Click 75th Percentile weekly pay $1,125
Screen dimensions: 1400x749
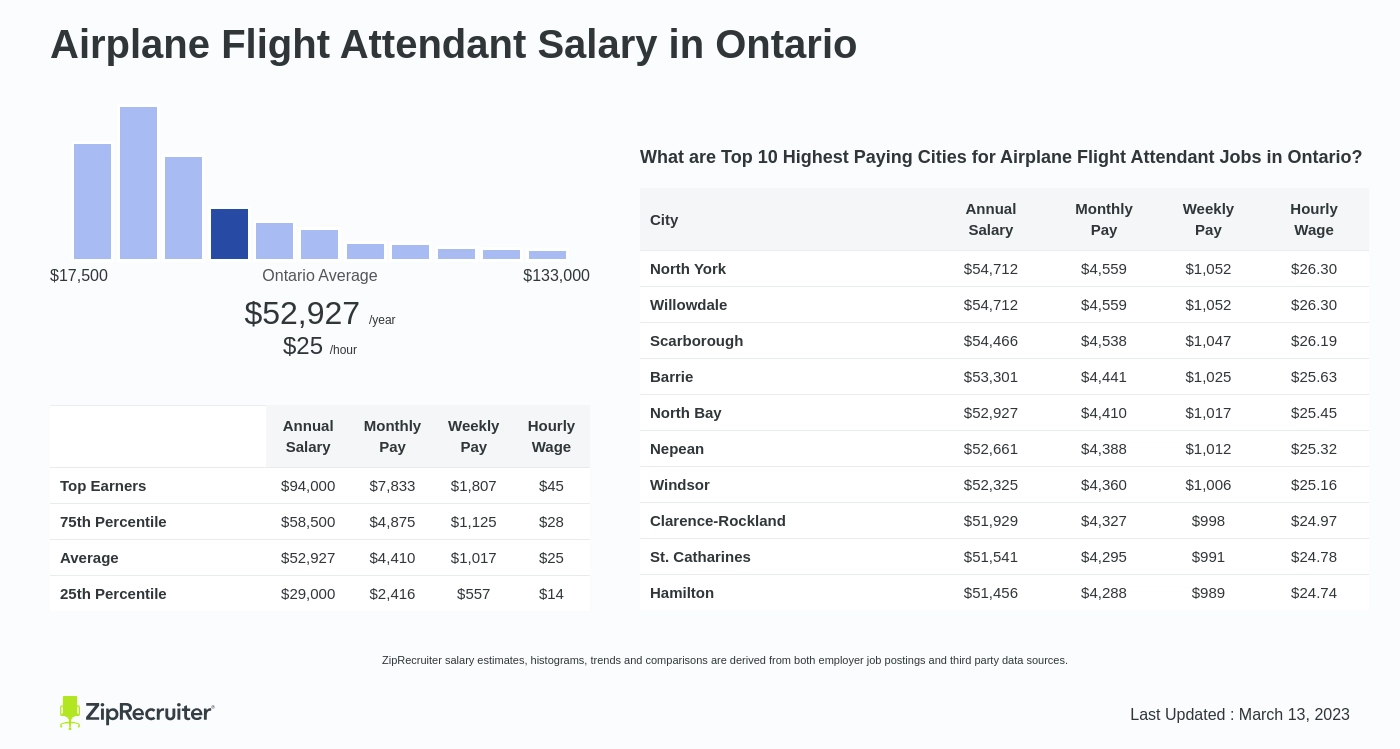tap(473, 521)
